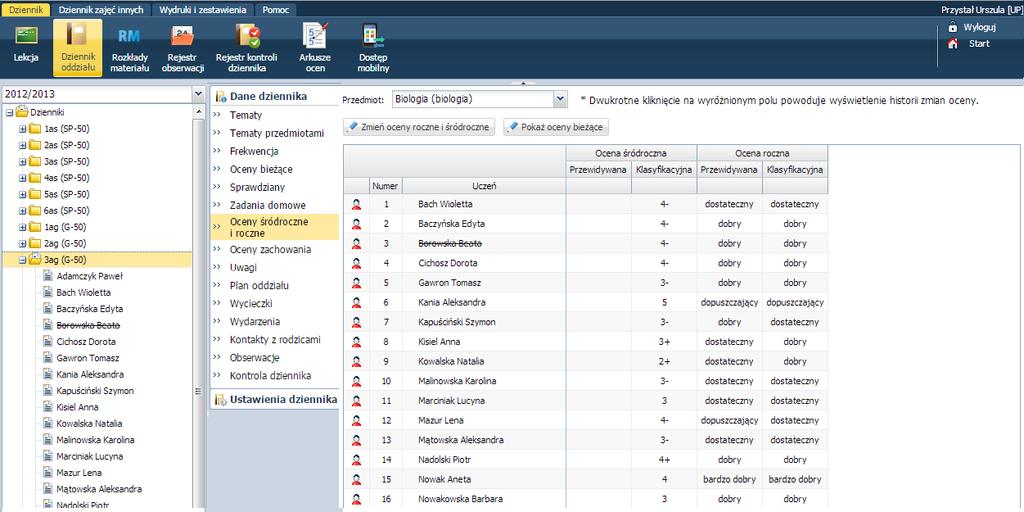
Task: Expand the 3as (SP-50) tree node
Action: click(22, 161)
